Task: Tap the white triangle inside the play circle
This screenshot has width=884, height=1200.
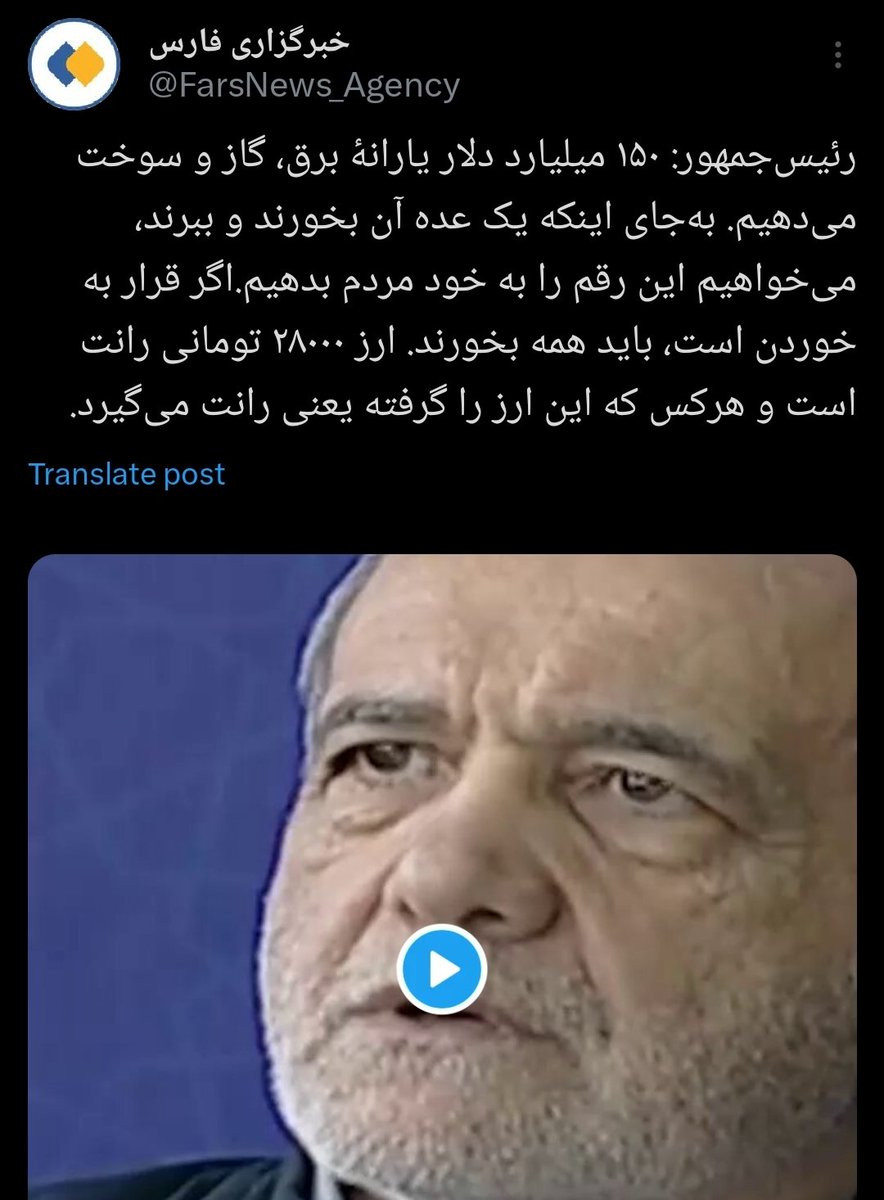Action: (444, 969)
